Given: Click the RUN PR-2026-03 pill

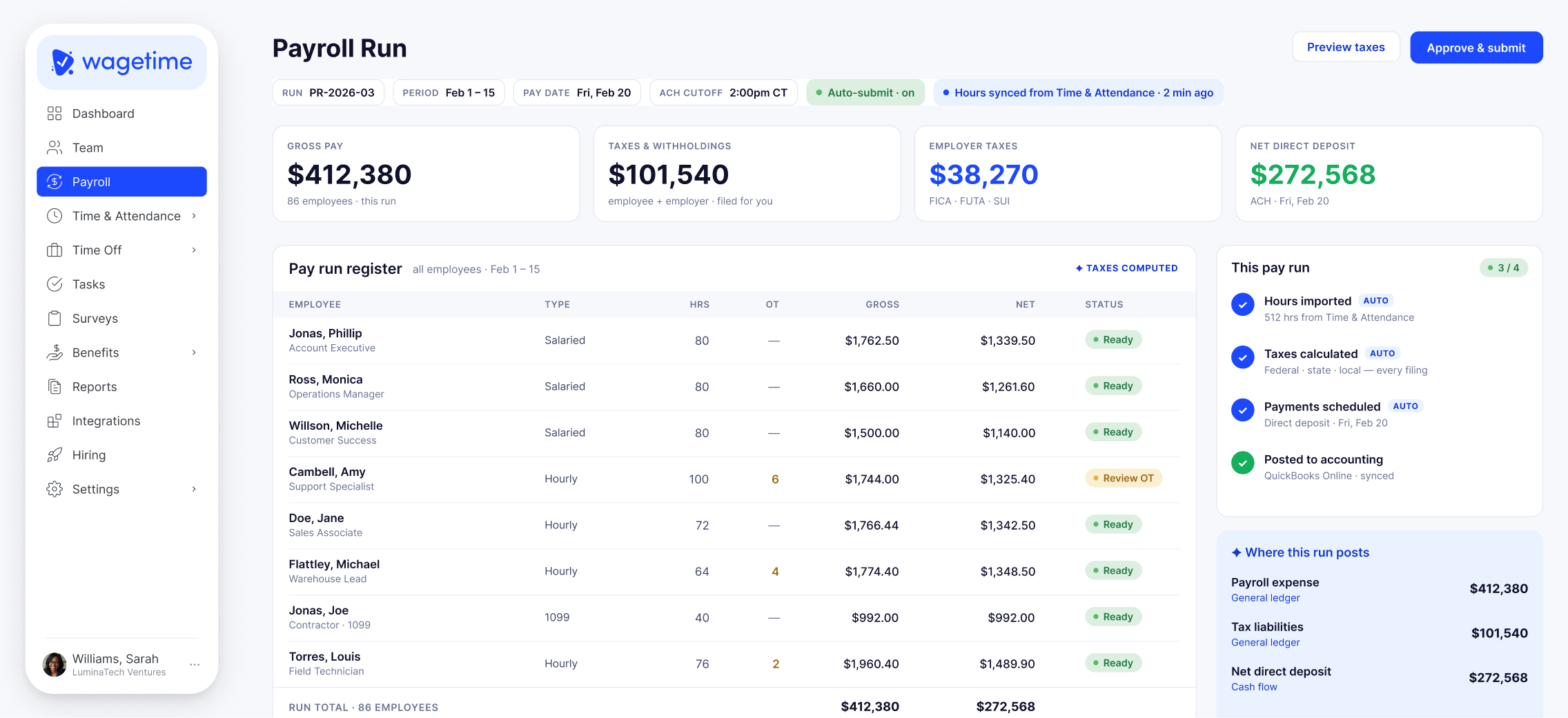Looking at the screenshot, I should click(329, 92).
